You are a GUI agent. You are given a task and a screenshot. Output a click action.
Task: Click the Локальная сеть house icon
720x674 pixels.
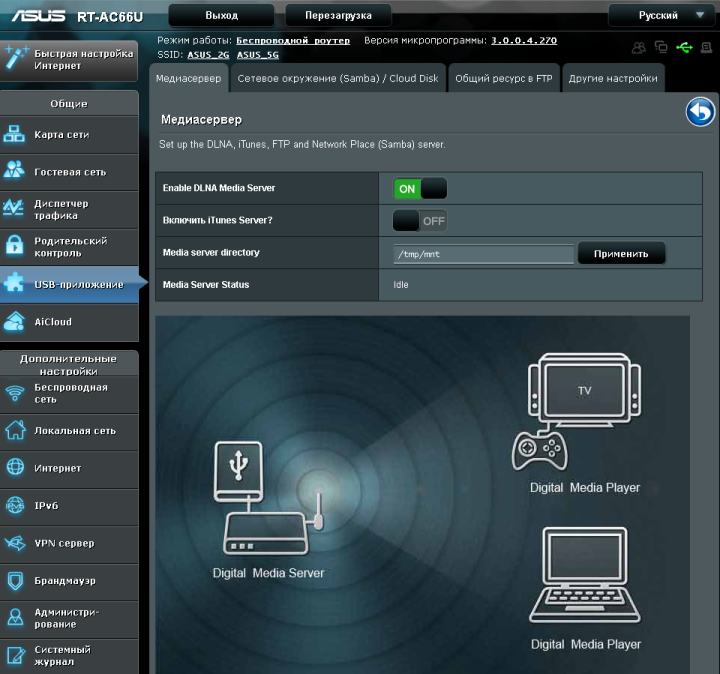tap(15, 430)
